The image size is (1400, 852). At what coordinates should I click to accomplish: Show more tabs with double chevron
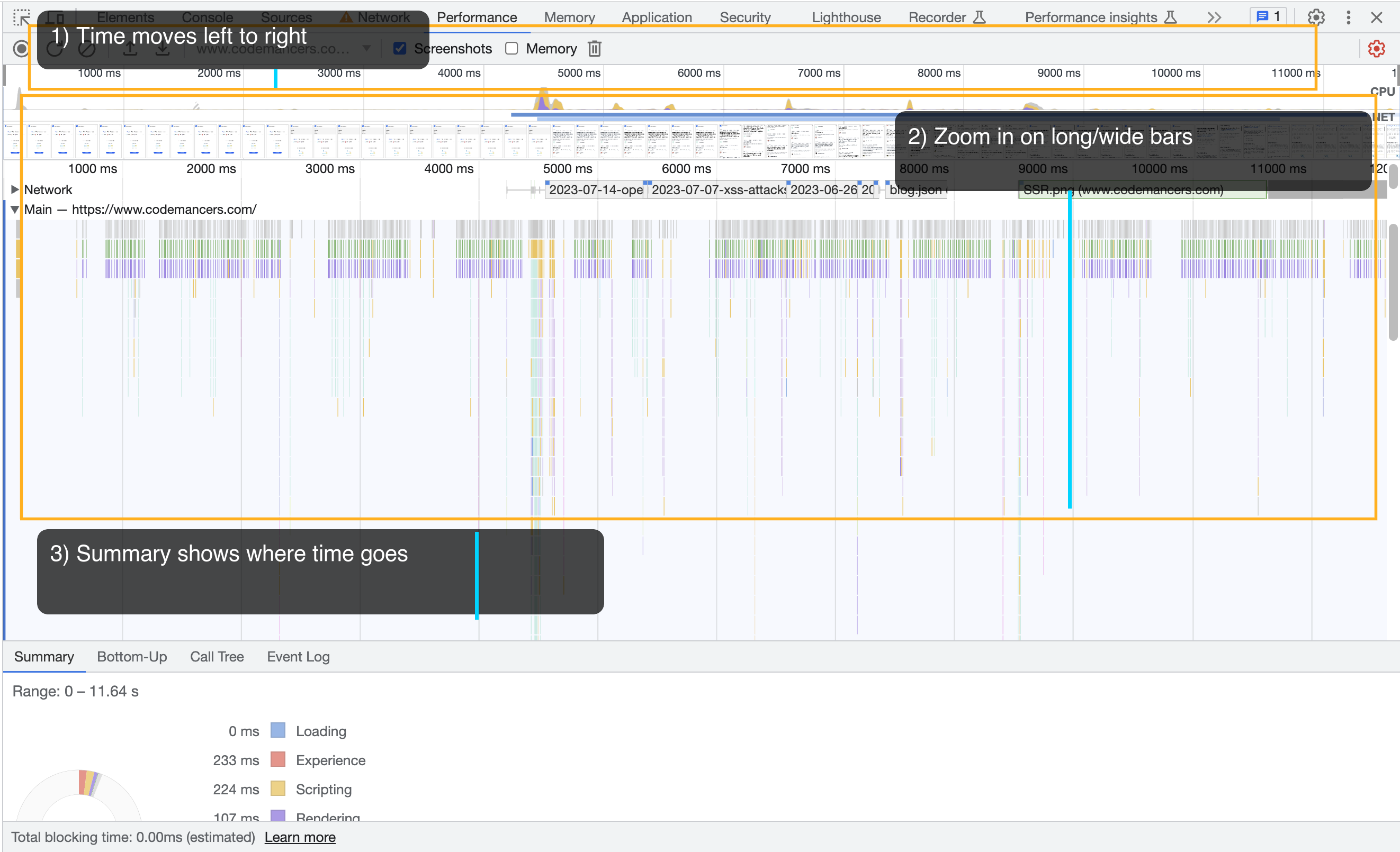coord(1214,17)
